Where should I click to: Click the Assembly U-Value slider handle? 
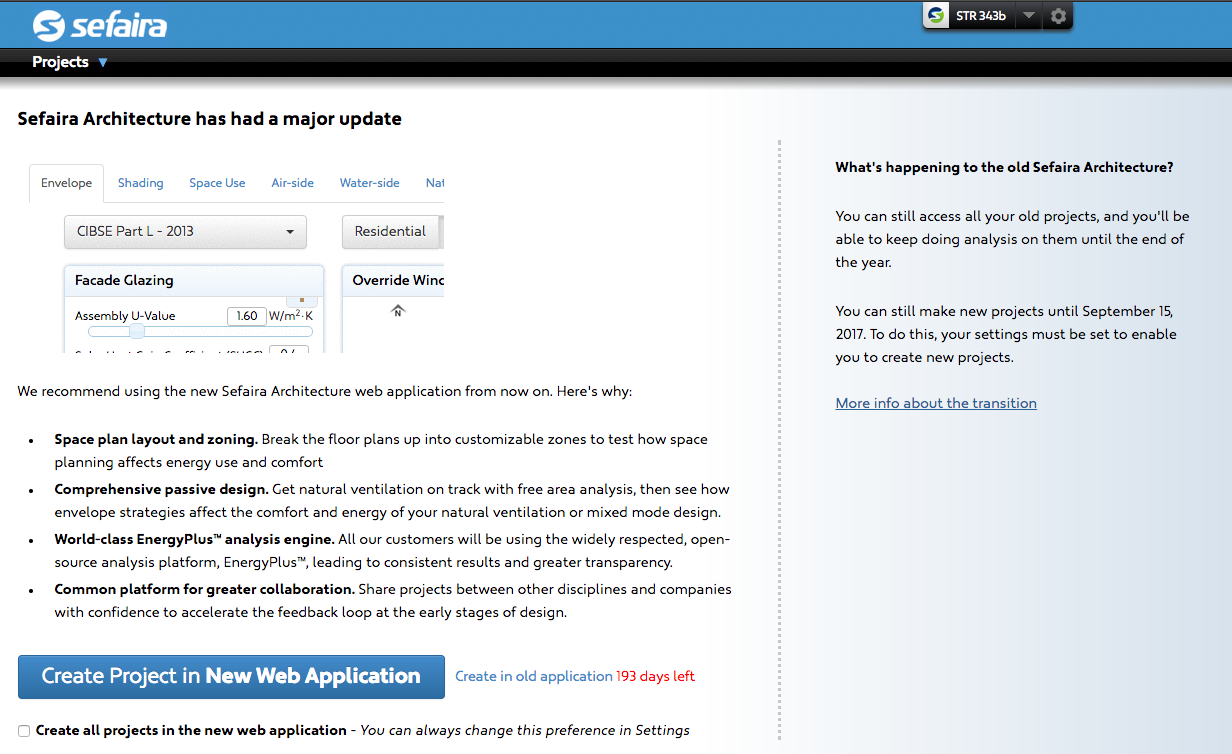point(137,331)
